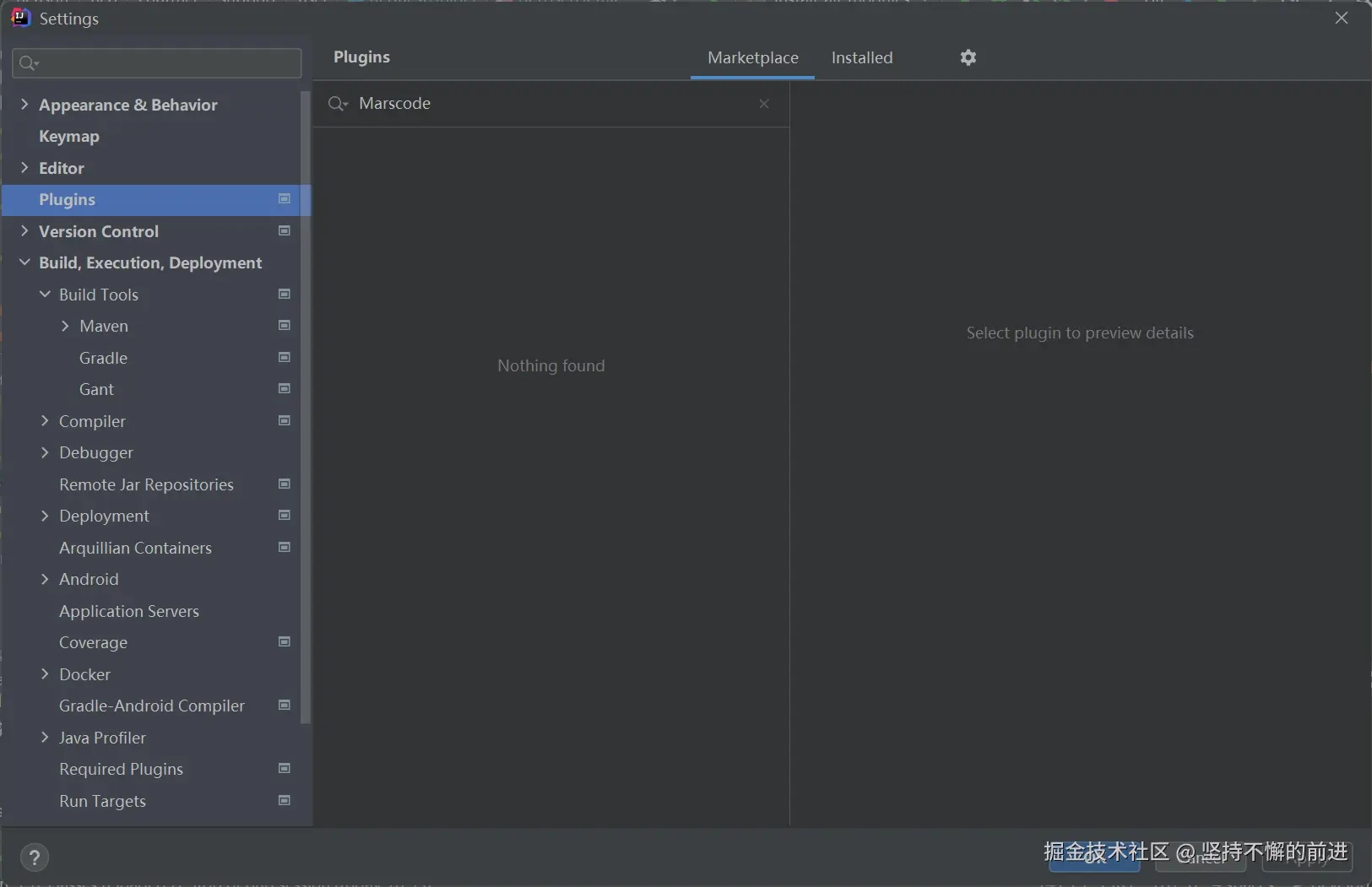The height and width of the screenshot is (887, 1372).
Task: Expand the Android settings node
Action: click(45, 579)
